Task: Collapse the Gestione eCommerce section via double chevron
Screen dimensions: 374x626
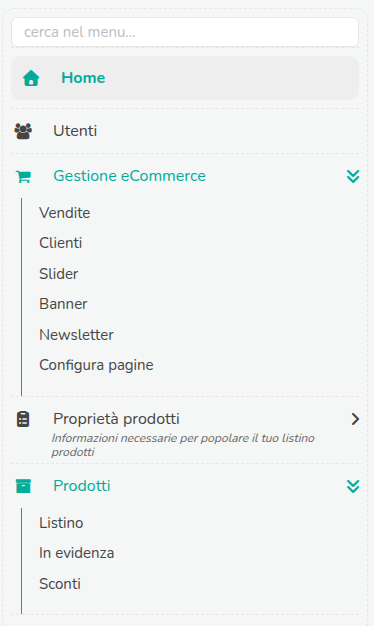Action: click(x=353, y=176)
